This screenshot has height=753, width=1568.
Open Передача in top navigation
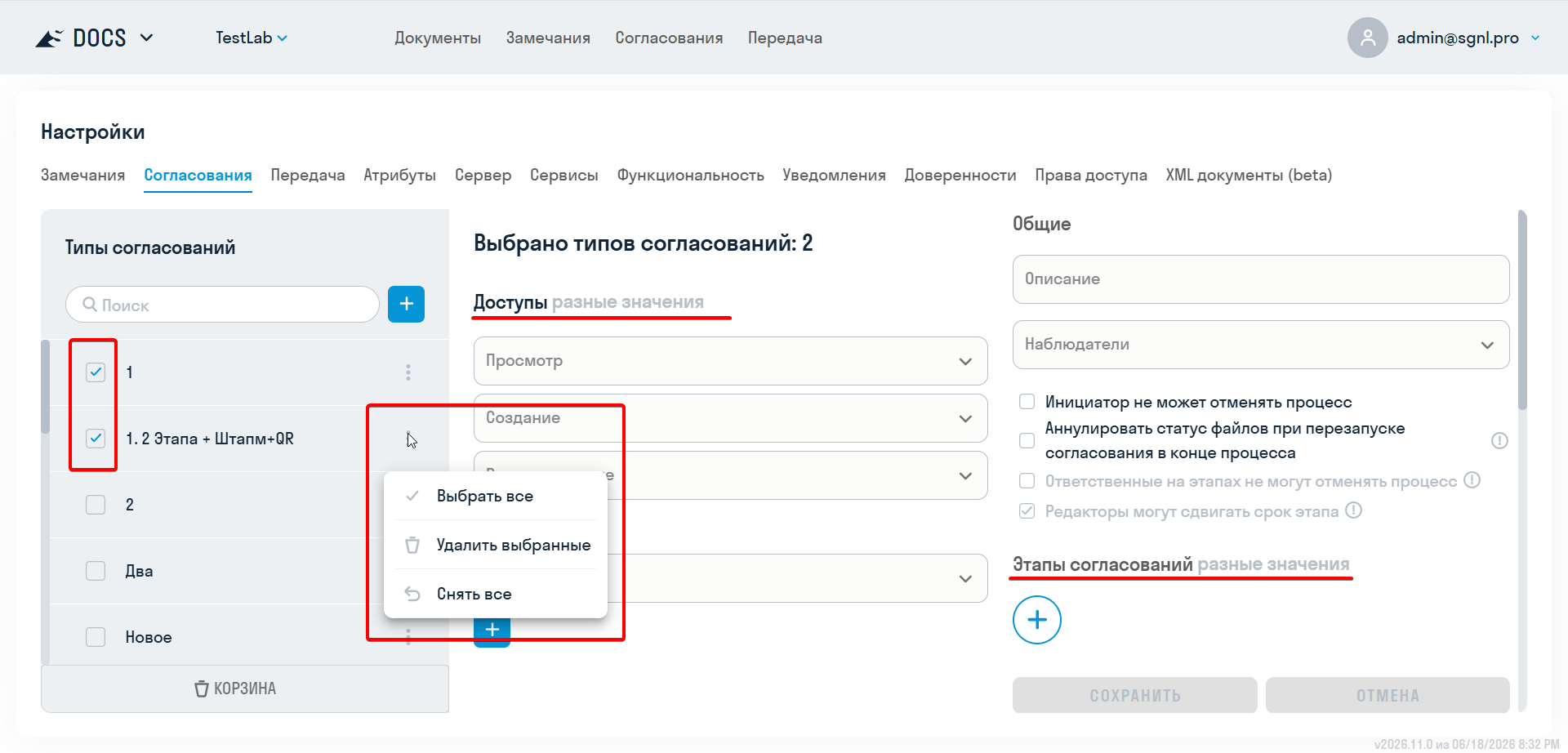[x=785, y=38]
